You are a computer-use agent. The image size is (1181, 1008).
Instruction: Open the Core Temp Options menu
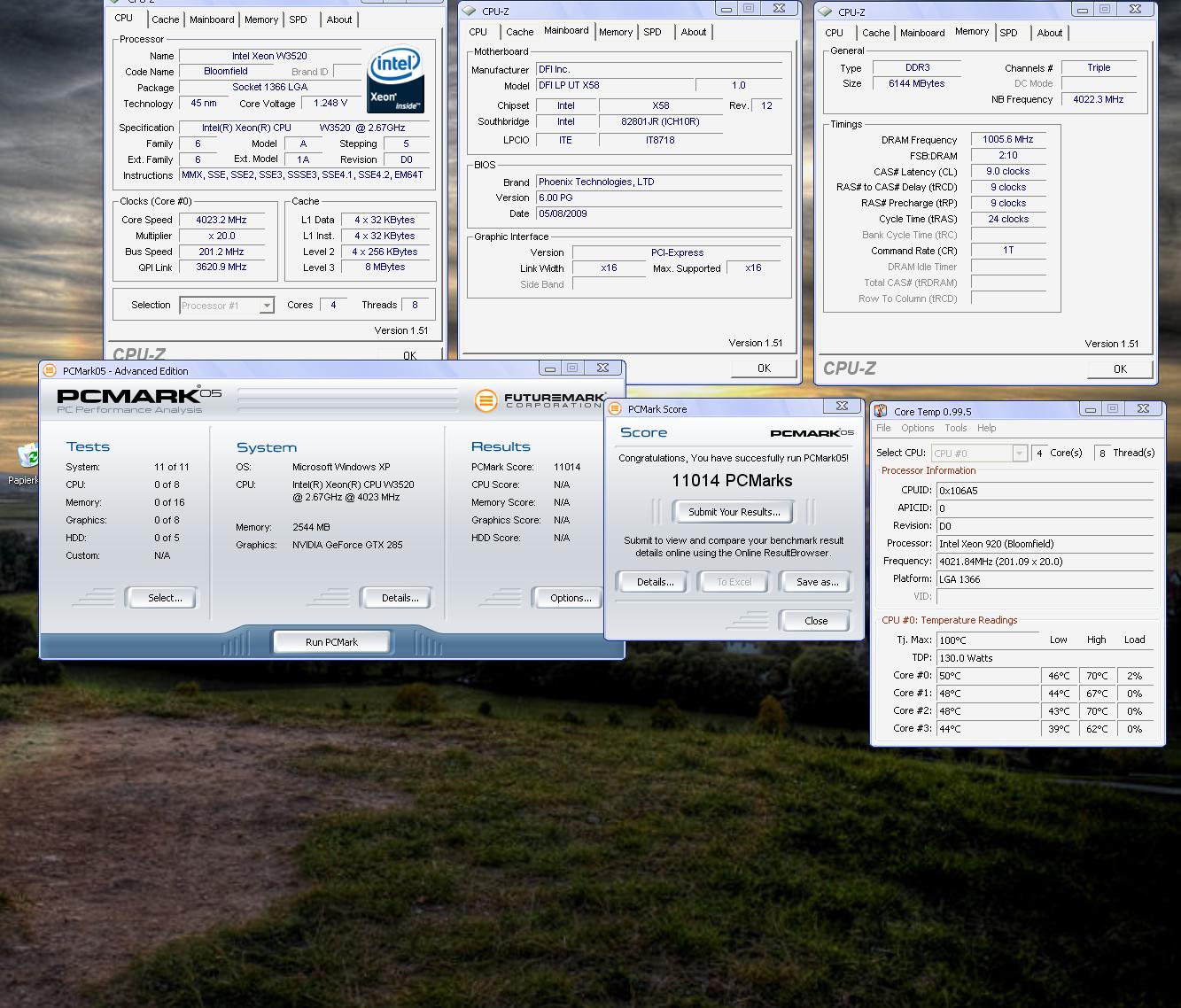point(918,428)
